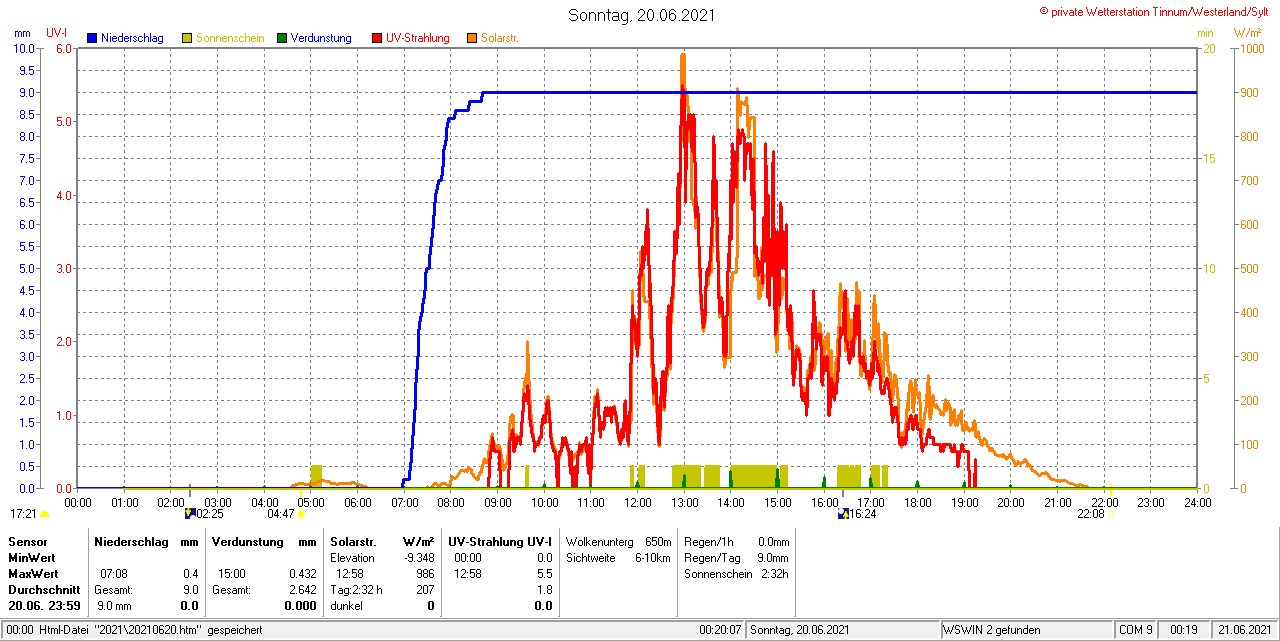Click the moonset icon beside 02:25

click(x=189, y=513)
